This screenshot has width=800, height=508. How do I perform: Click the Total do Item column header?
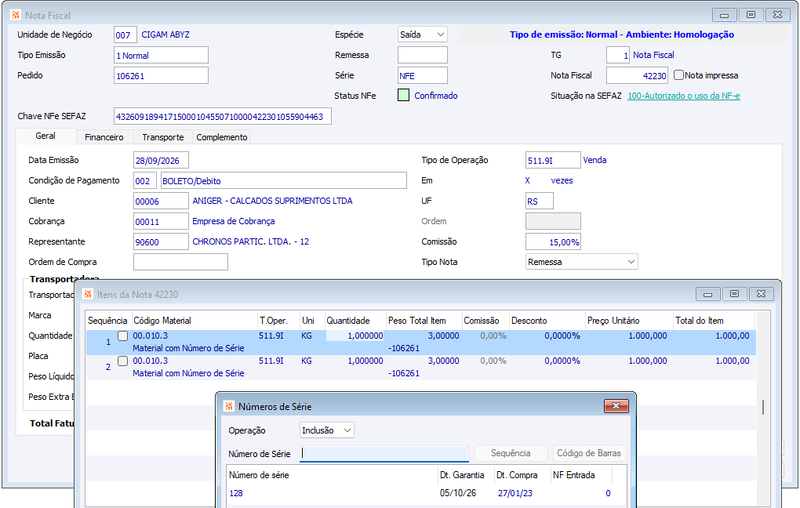click(713, 320)
